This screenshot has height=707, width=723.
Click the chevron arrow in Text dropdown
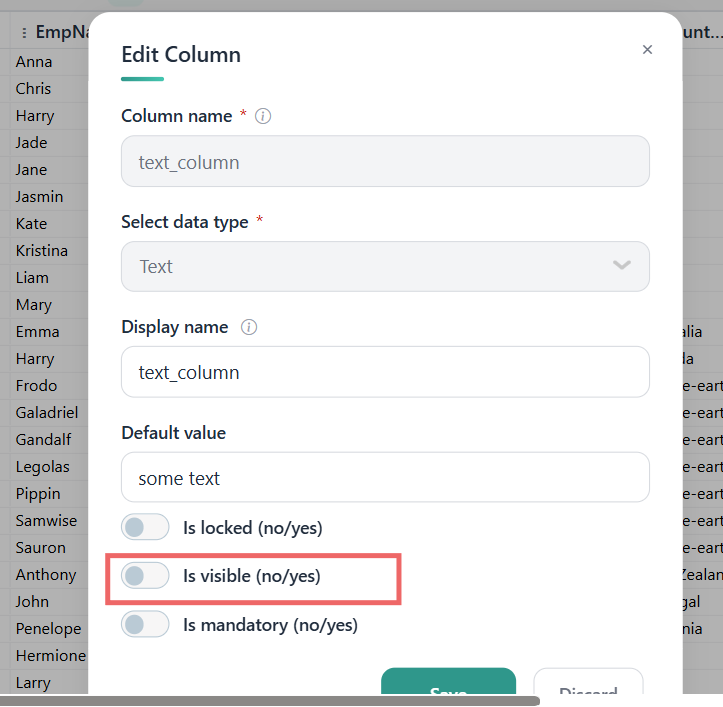(x=622, y=265)
